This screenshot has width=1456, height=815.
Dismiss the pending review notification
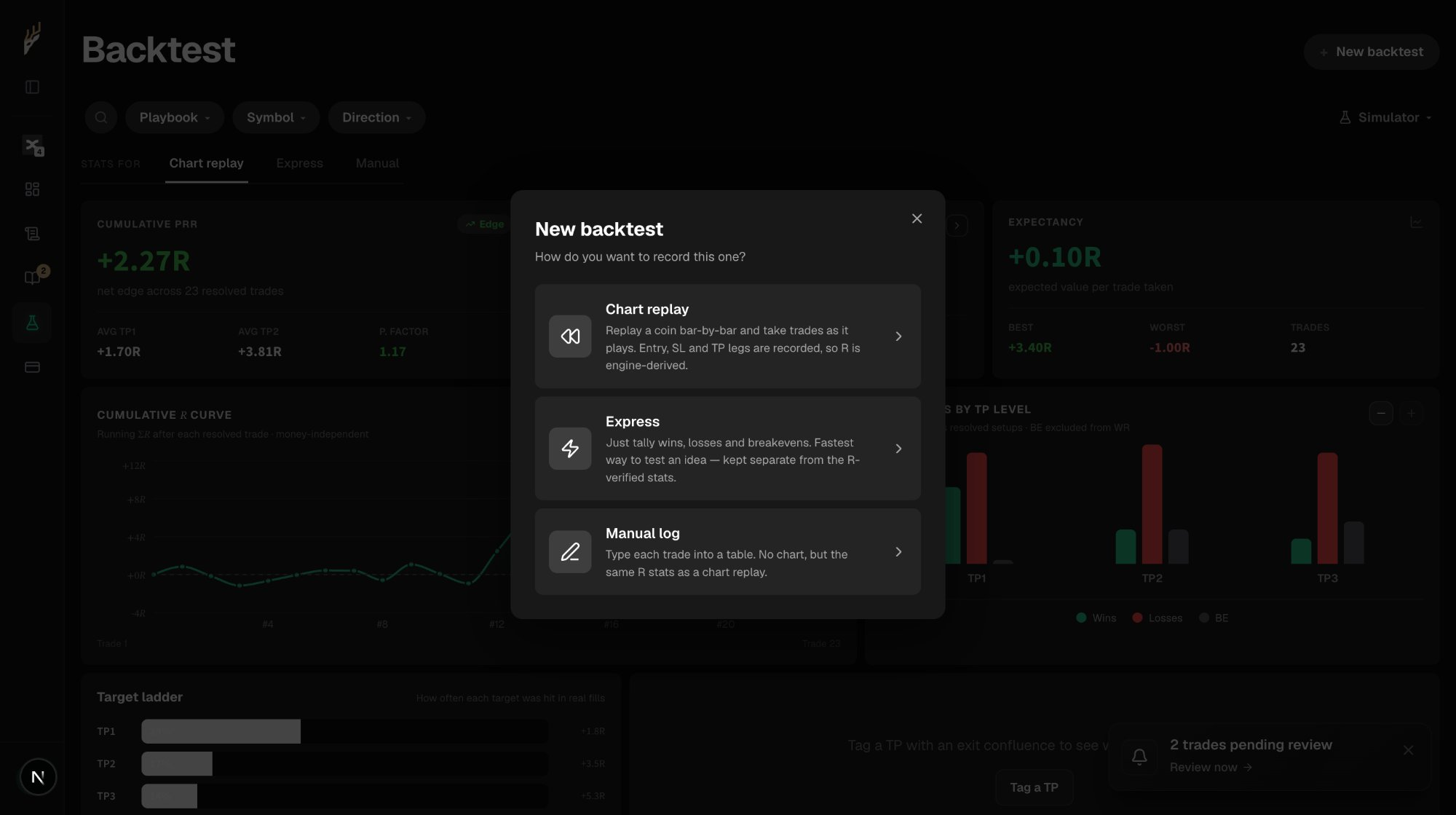pyautogui.click(x=1408, y=750)
